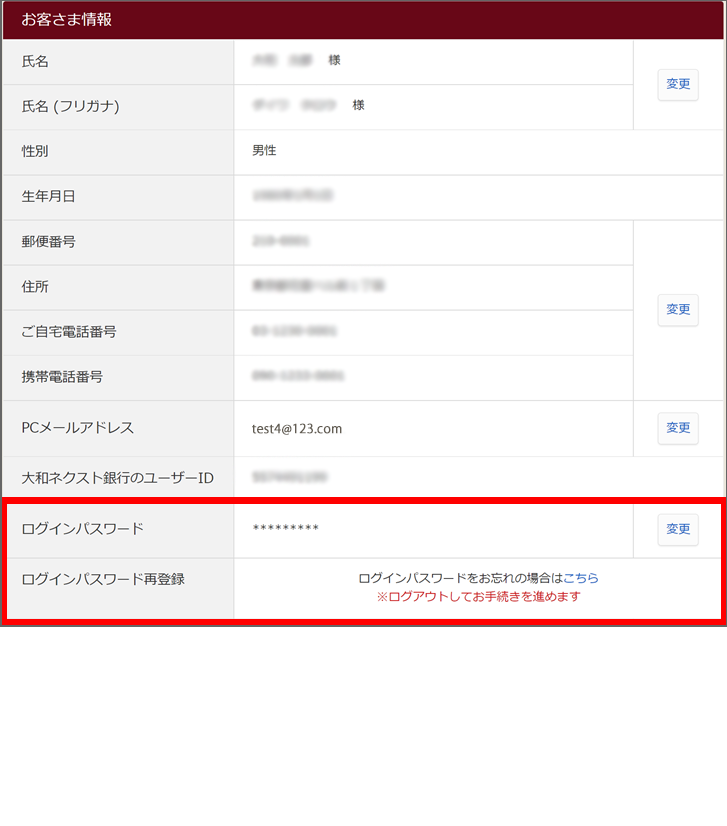Click 変更 next to PCメールアドレス
The image size is (727, 826).
click(677, 428)
